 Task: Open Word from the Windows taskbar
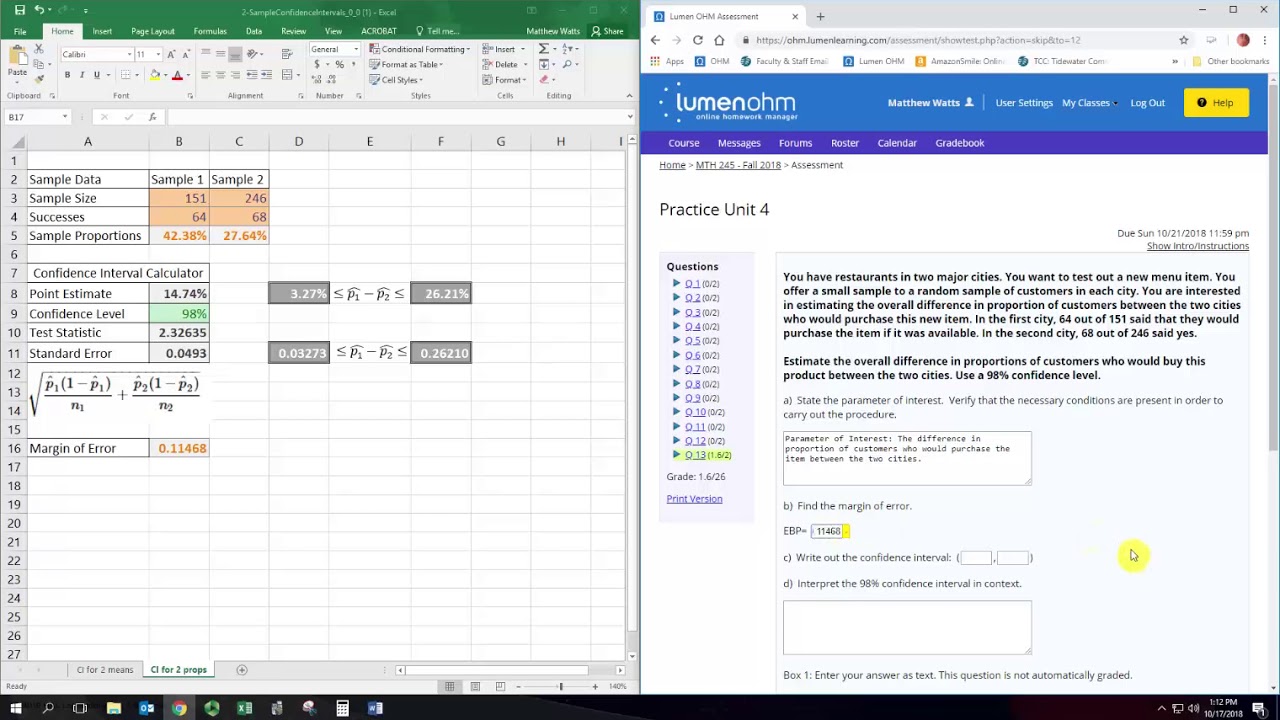375,708
